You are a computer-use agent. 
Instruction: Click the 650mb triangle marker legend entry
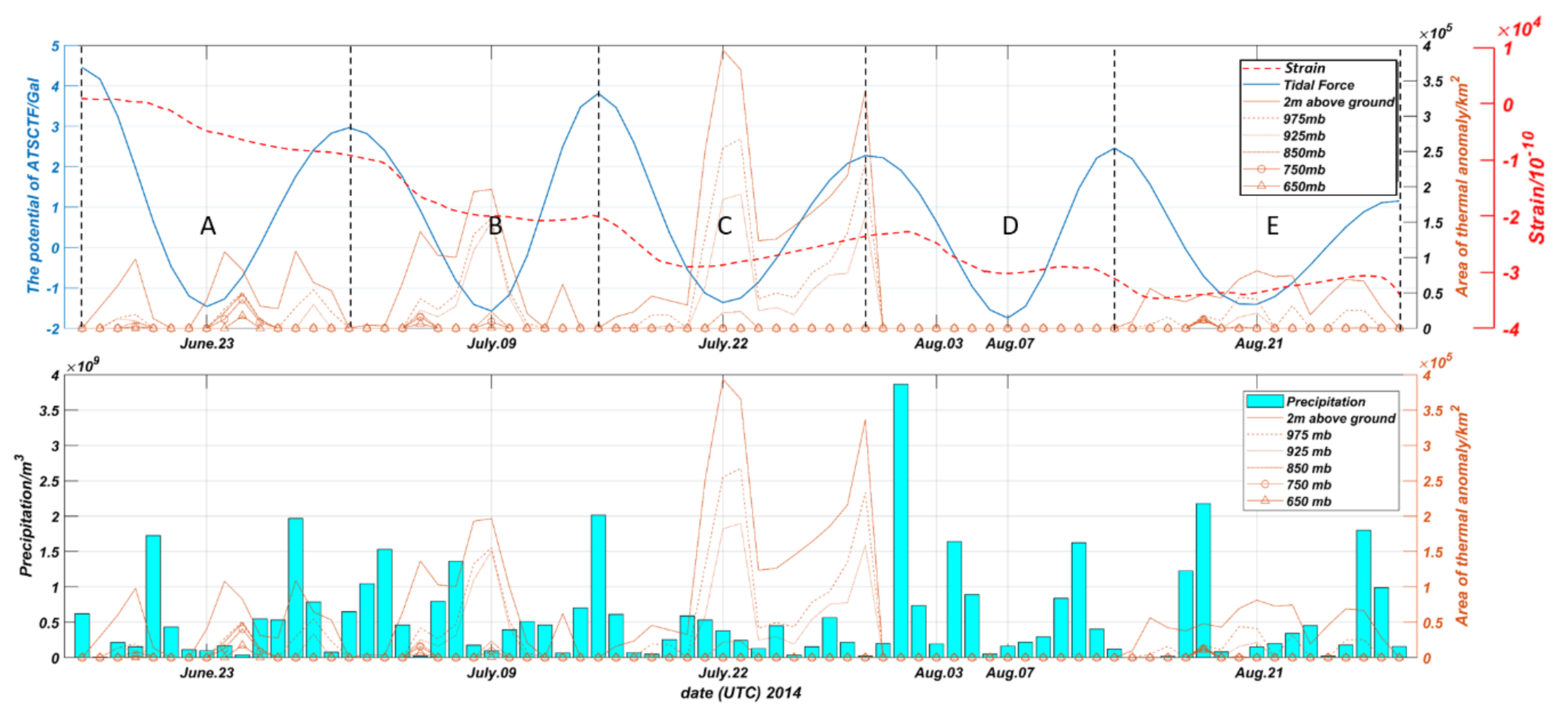pyautogui.click(x=1303, y=187)
